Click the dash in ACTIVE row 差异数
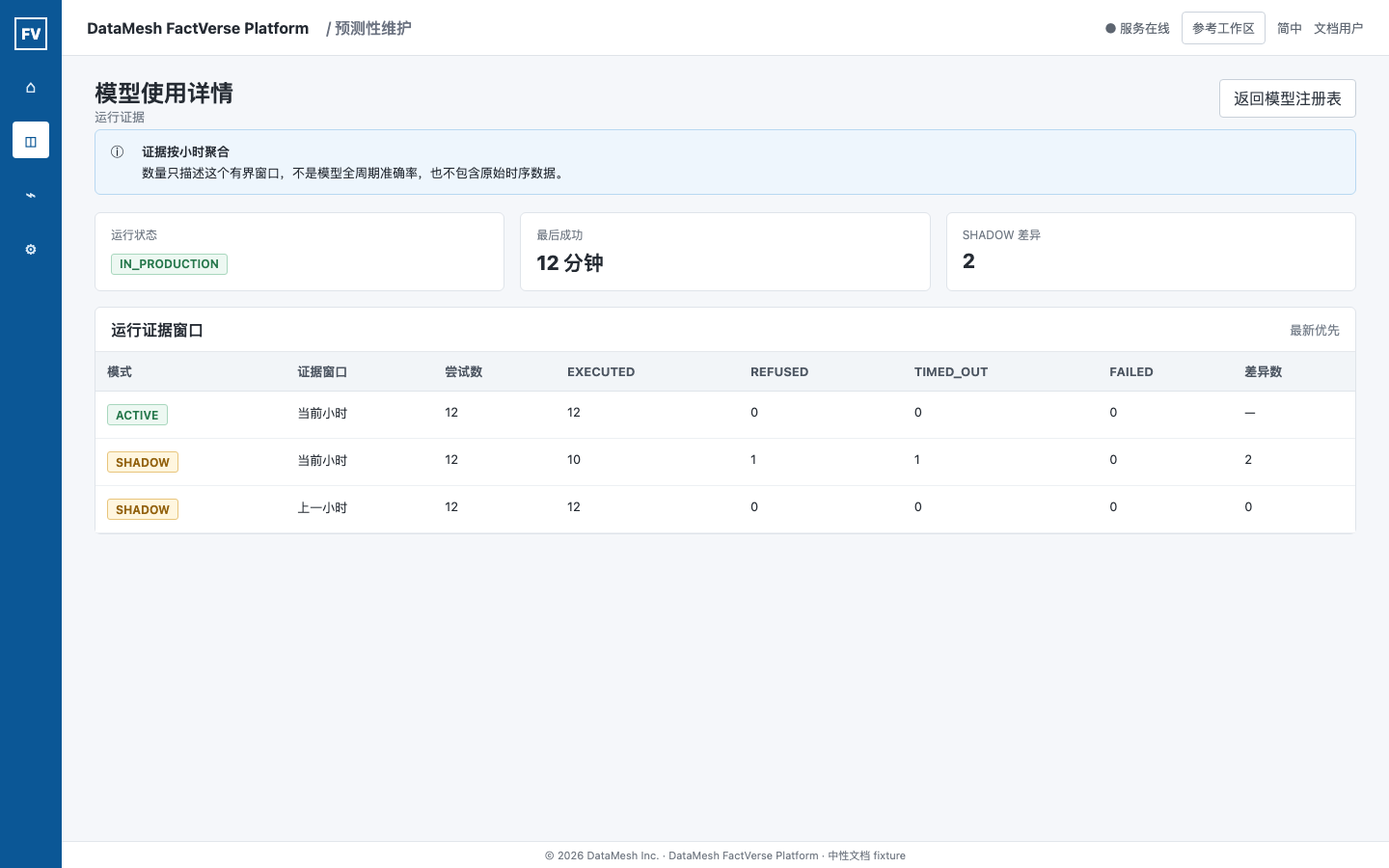Image resolution: width=1389 pixels, height=868 pixels. click(1250, 413)
